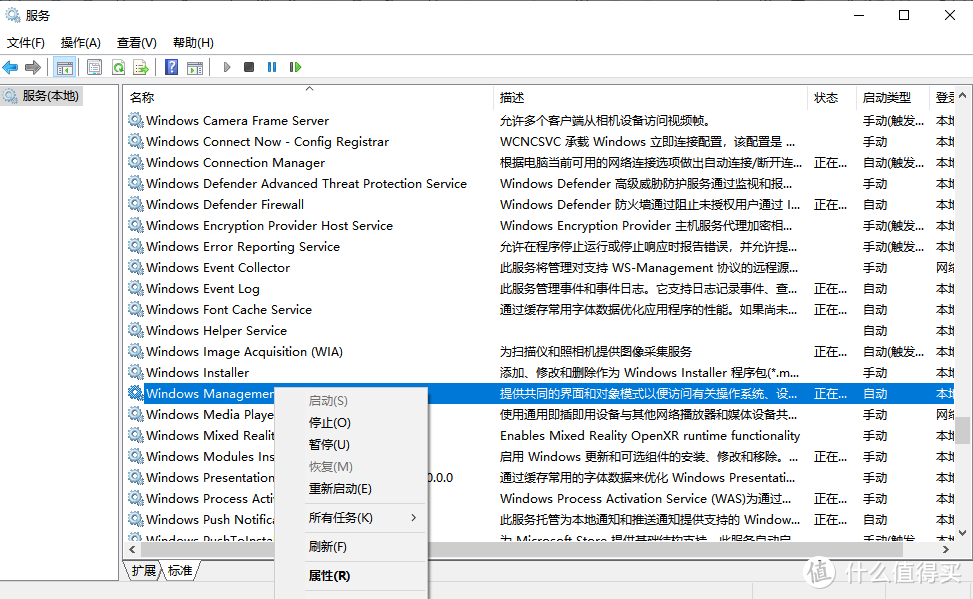
Task: Click the Pause service toolbar icon
Action: click(x=272, y=67)
